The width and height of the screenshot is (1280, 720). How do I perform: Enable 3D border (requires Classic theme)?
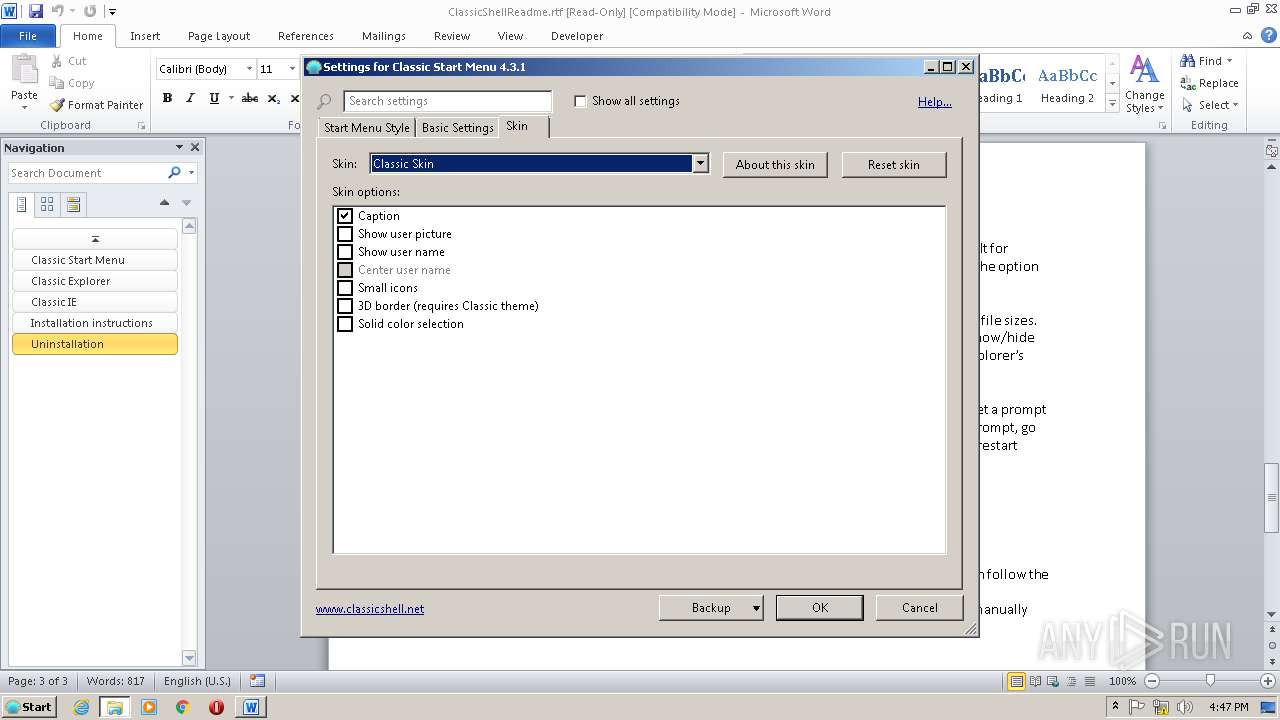tap(345, 306)
